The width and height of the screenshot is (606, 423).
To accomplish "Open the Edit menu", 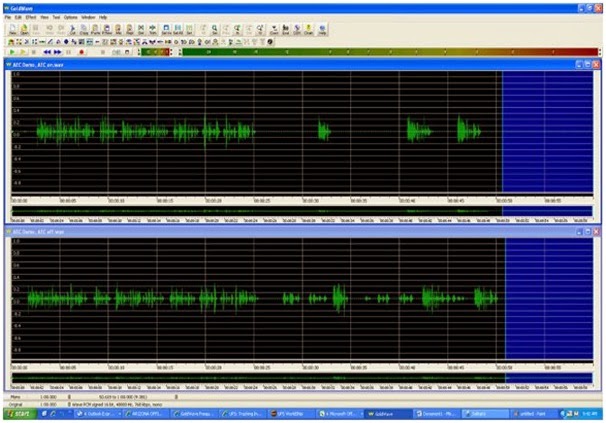I will click(x=18, y=17).
